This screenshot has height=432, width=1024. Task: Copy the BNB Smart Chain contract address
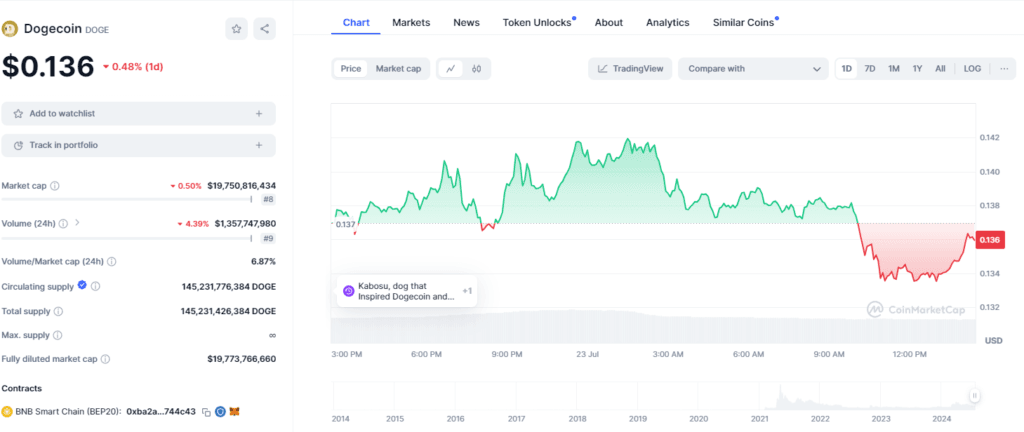(206, 412)
